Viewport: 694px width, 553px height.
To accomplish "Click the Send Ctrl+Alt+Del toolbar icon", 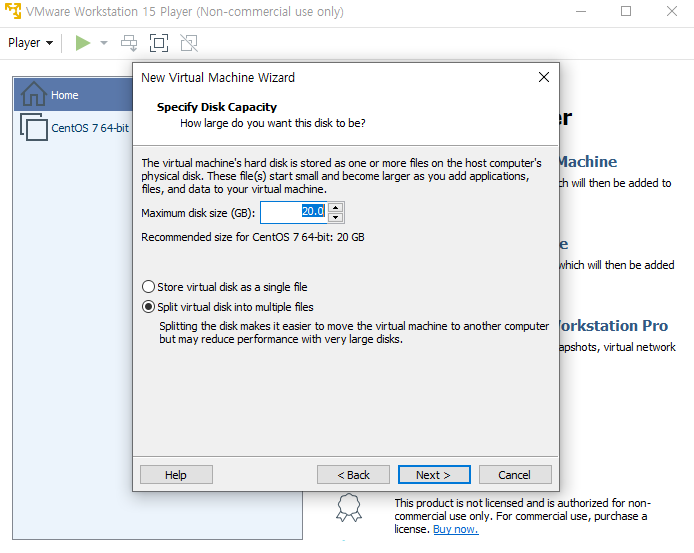I will pyautogui.click(x=129, y=43).
